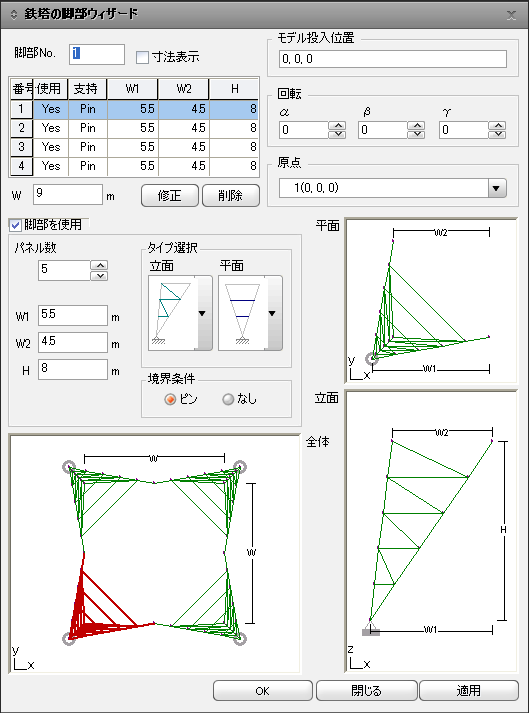
Task: Open the 立面 type dropdown arrow
Action: [202, 313]
